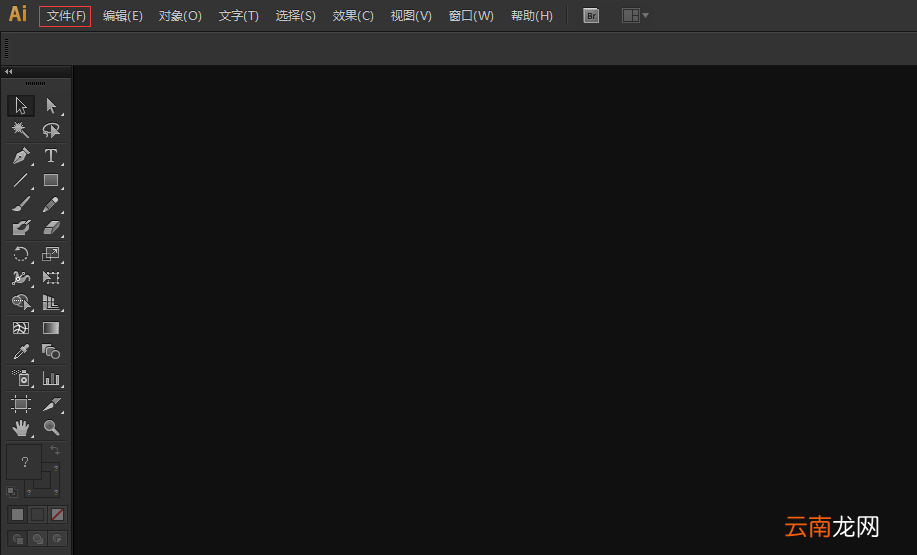
Task: Select the Shape Builder tool
Action: pos(20,302)
